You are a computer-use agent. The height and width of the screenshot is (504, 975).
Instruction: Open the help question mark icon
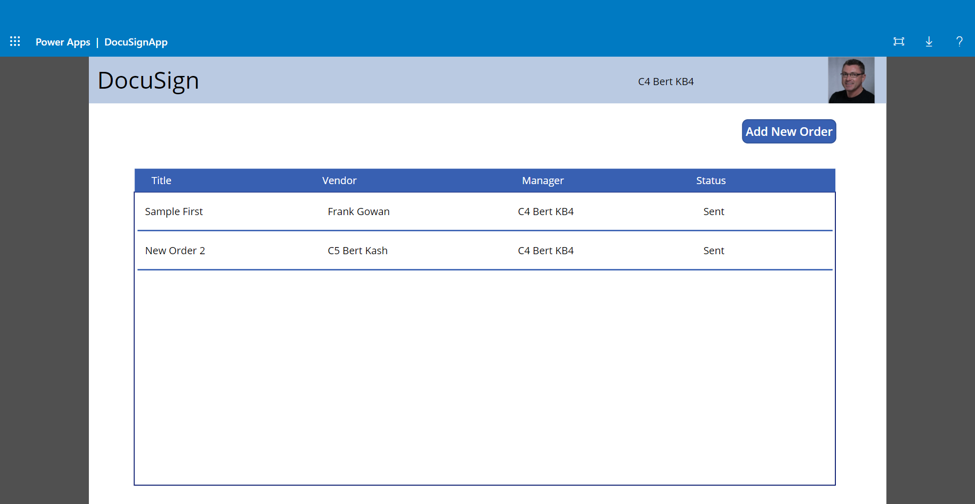(x=959, y=42)
